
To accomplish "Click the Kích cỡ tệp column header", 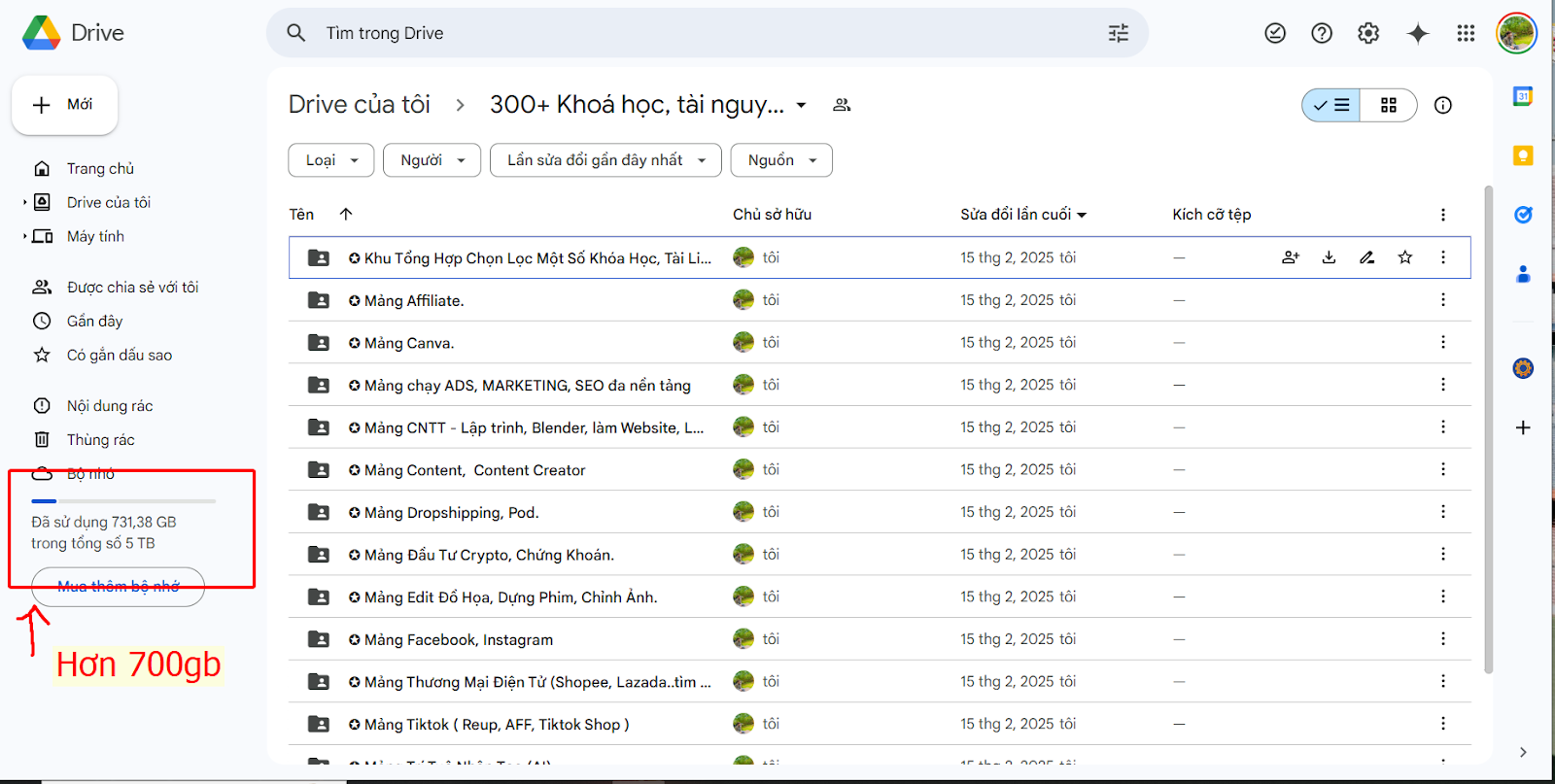I will tap(1211, 215).
